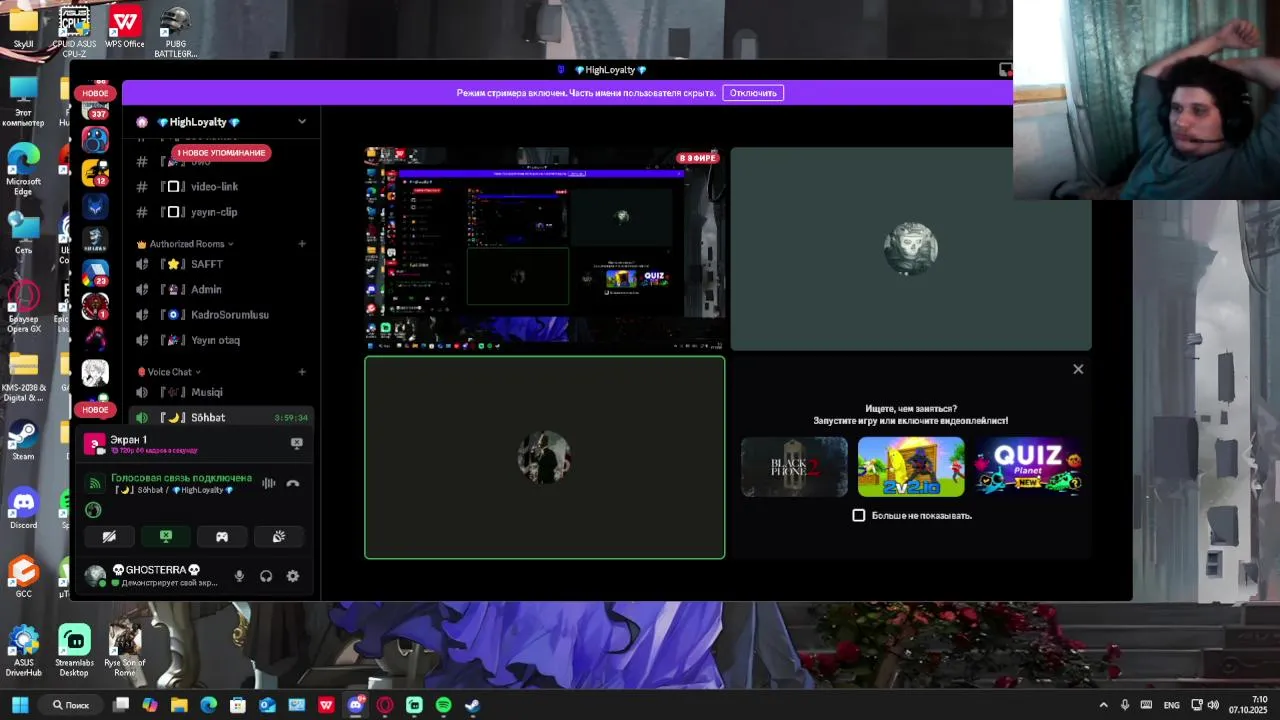Viewport: 1280px width, 720px height.
Task: Start an activity with the gamepad button
Action: point(222,537)
